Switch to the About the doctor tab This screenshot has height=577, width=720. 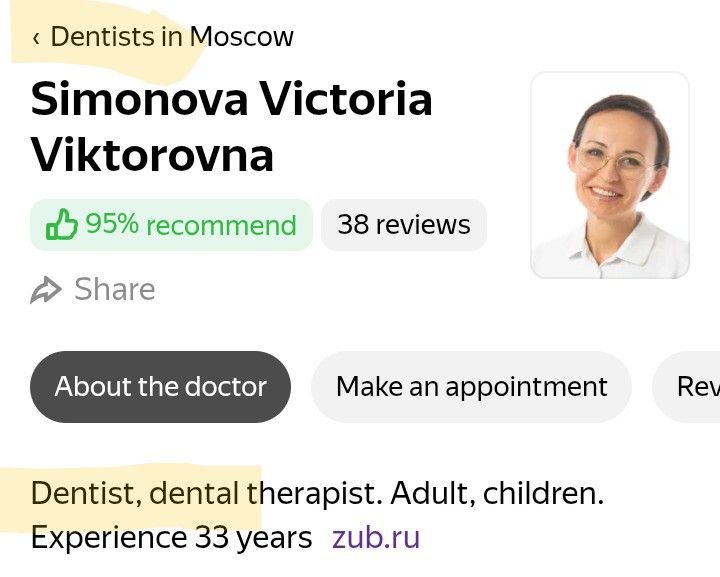pyautogui.click(x=160, y=386)
